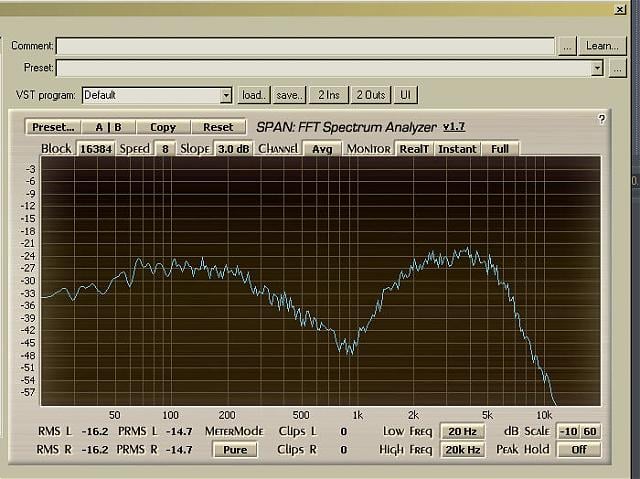Viewport: 640px width, 479px height.
Task: Set the Low Freq 20 Hz field
Action: [x=462, y=431]
